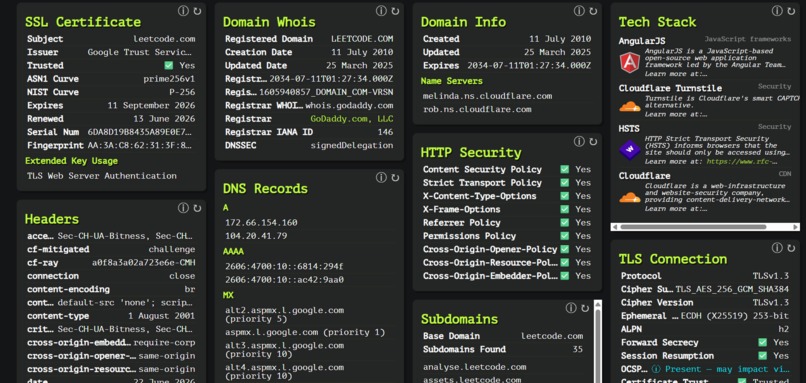The image size is (806, 383).
Task: Click whois.godaddy.com registrar WHOIS value
Action: (x=349, y=105)
